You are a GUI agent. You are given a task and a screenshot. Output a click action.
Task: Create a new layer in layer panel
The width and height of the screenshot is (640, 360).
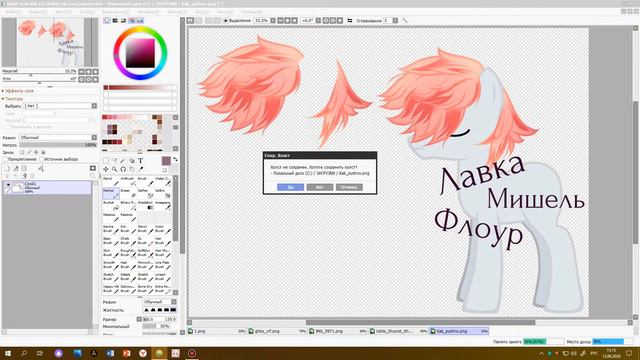click(7, 169)
